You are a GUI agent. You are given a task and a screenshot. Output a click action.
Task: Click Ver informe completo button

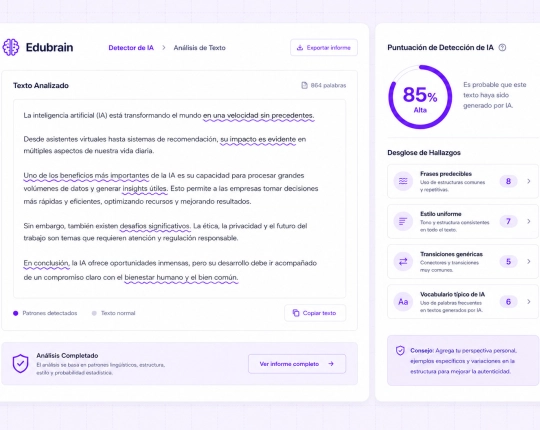pyautogui.click(x=297, y=364)
